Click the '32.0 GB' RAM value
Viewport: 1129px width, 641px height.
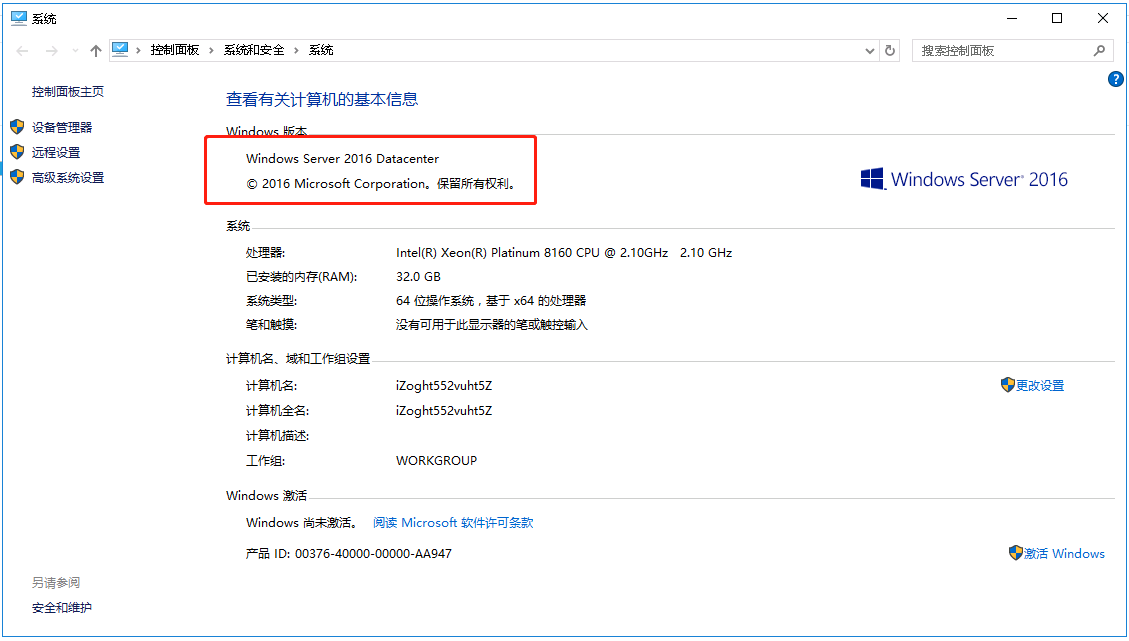pos(418,277)
